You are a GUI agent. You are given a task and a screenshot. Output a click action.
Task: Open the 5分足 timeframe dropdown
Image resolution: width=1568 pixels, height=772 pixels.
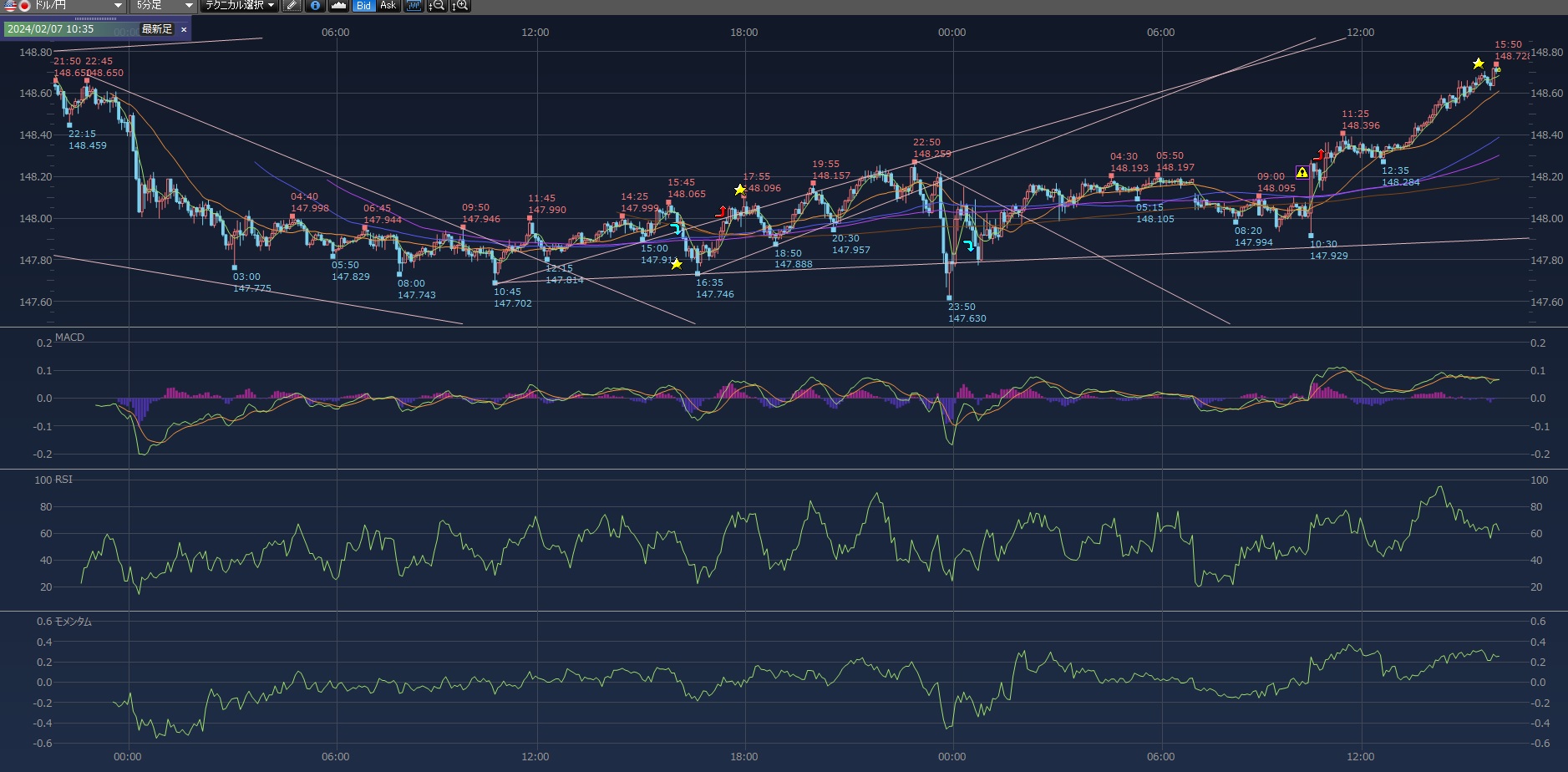[x=164, y=6]
